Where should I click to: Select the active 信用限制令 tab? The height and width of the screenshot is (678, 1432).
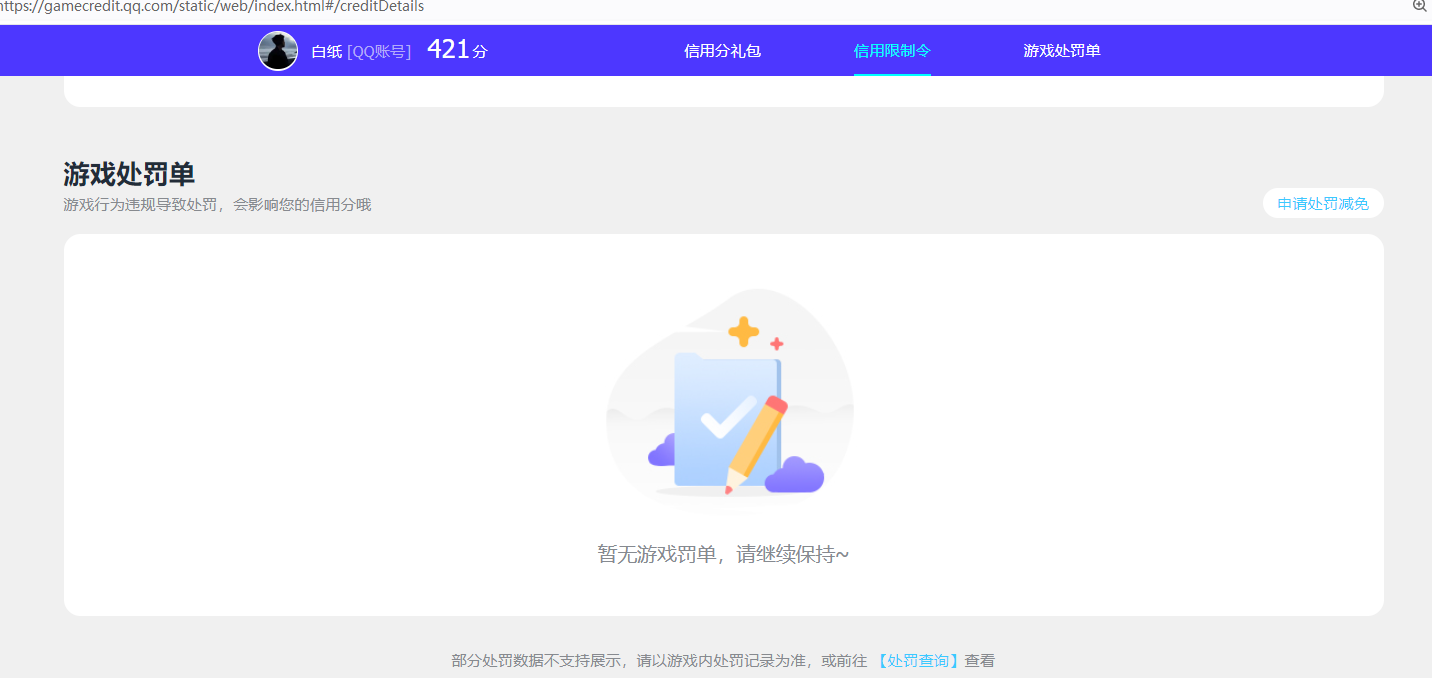point(892,50)
